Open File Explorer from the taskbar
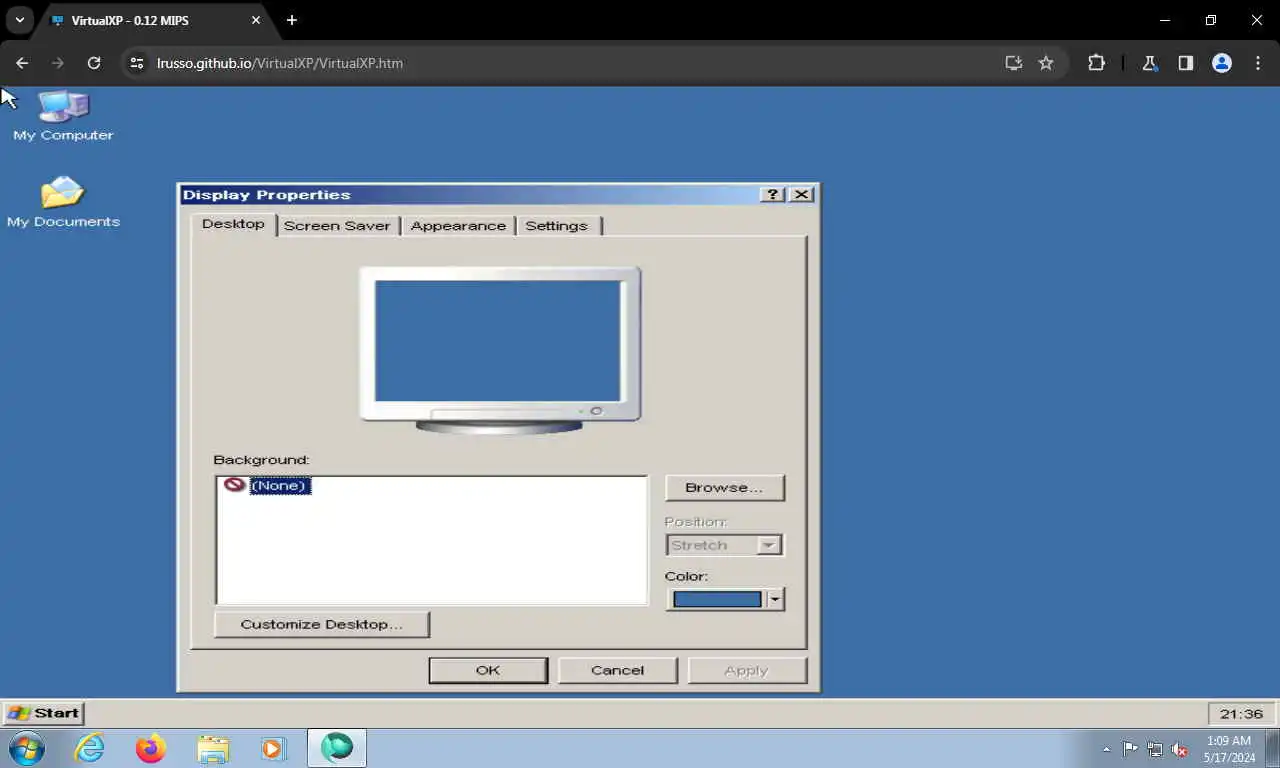 (x=213, y=748)
